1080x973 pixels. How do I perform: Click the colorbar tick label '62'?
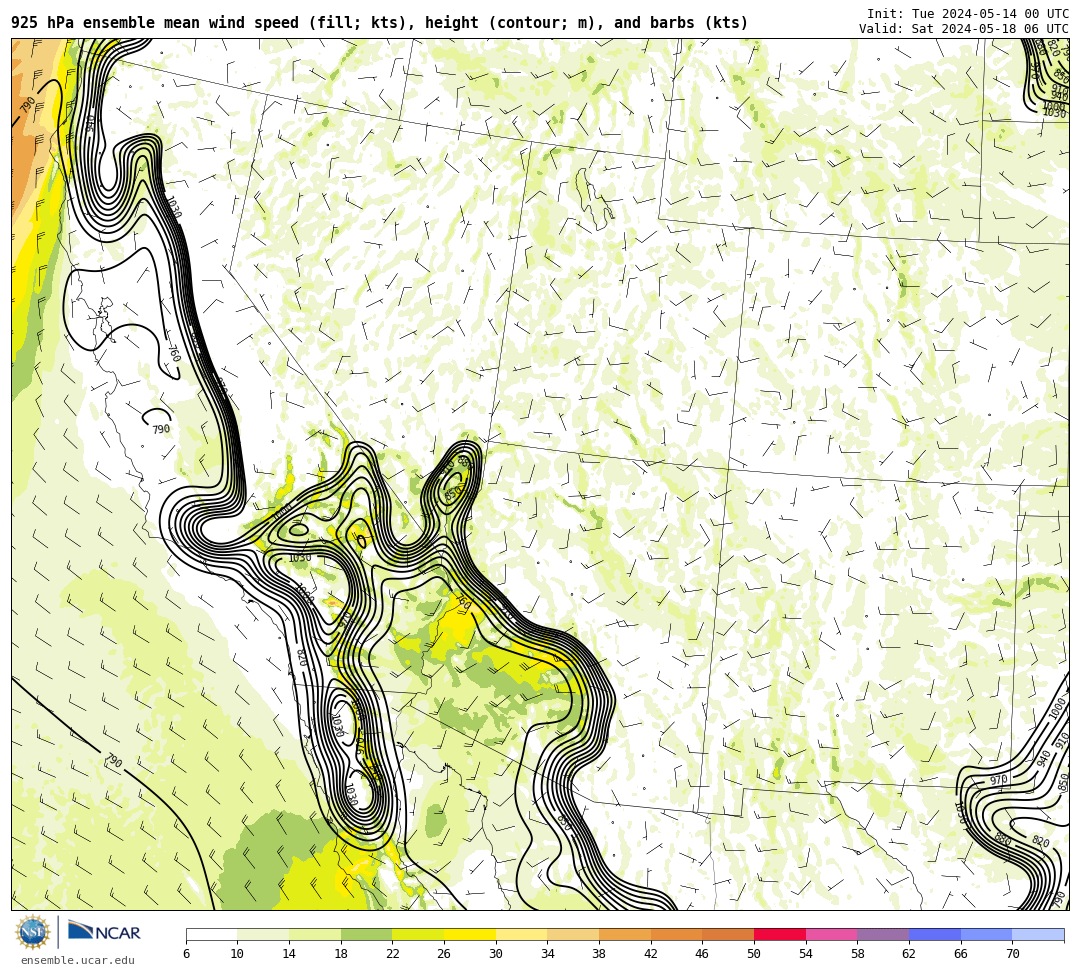(909, 954)
